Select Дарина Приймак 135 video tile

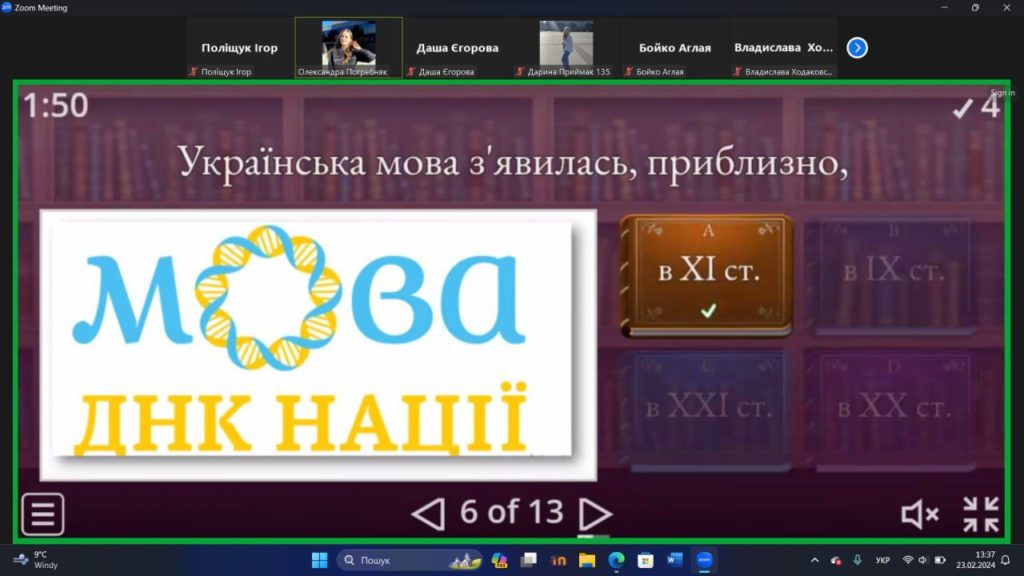[566, 48]
